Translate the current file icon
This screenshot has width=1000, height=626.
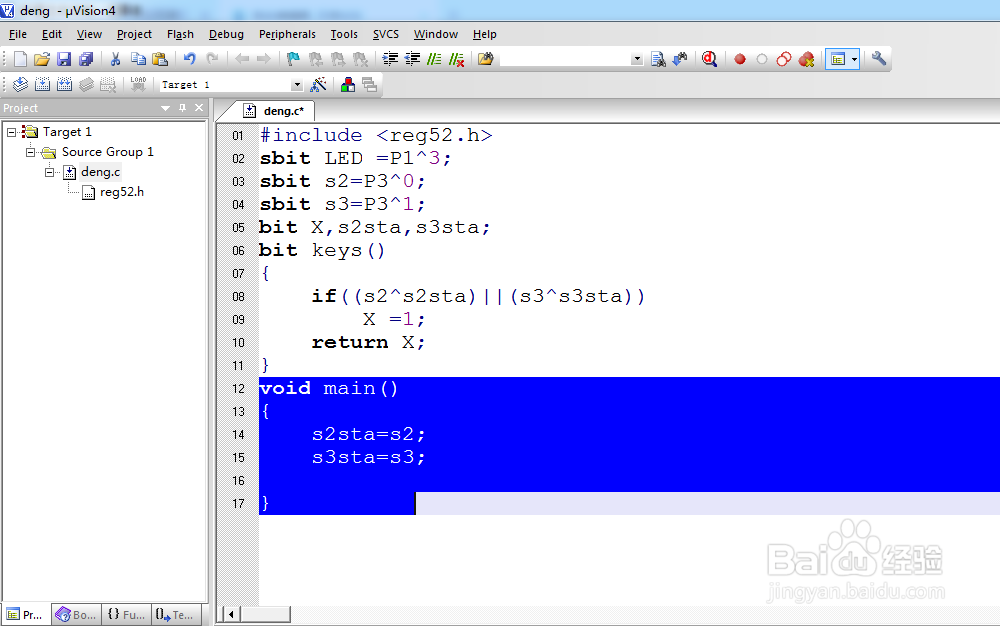coord(20,84)
